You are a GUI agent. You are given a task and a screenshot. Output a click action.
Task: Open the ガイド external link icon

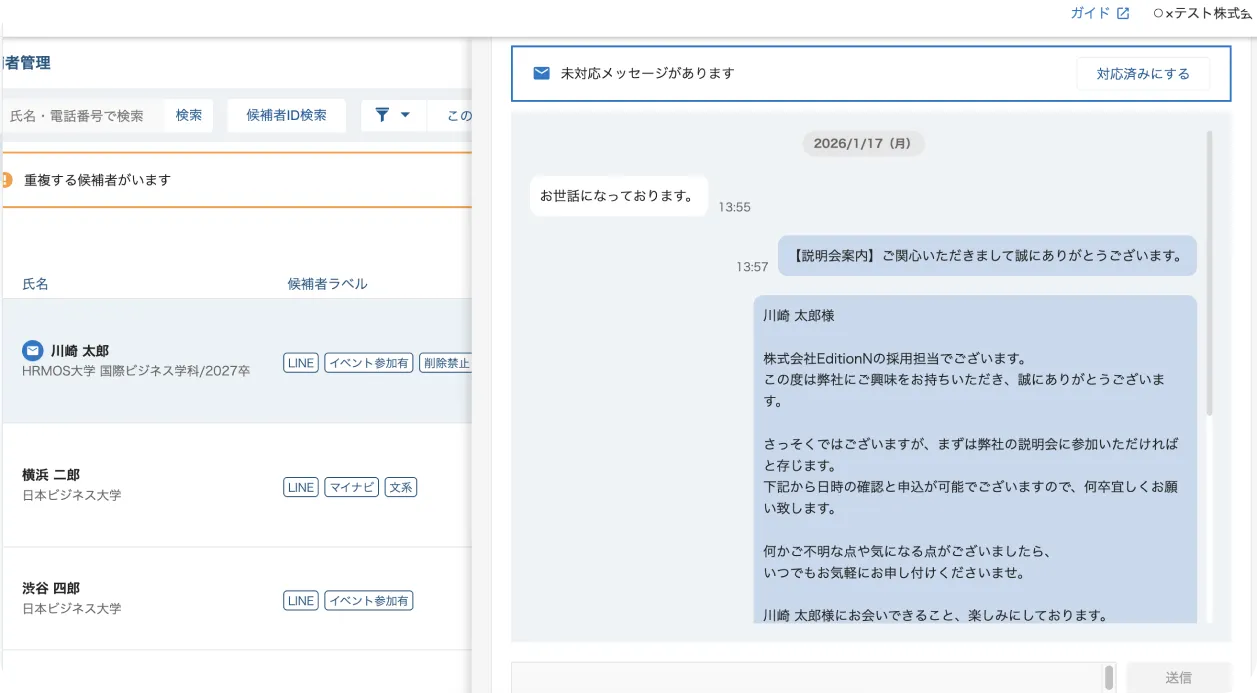pos(1123,14)
